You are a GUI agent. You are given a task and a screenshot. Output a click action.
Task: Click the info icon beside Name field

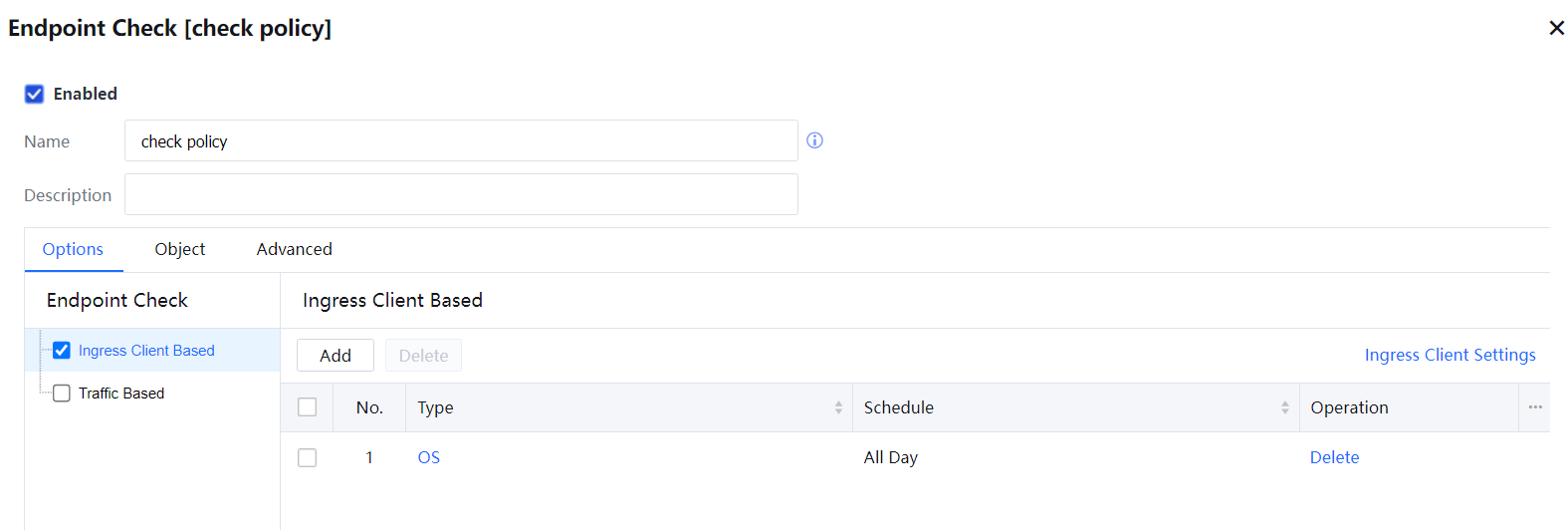point(814,140)
